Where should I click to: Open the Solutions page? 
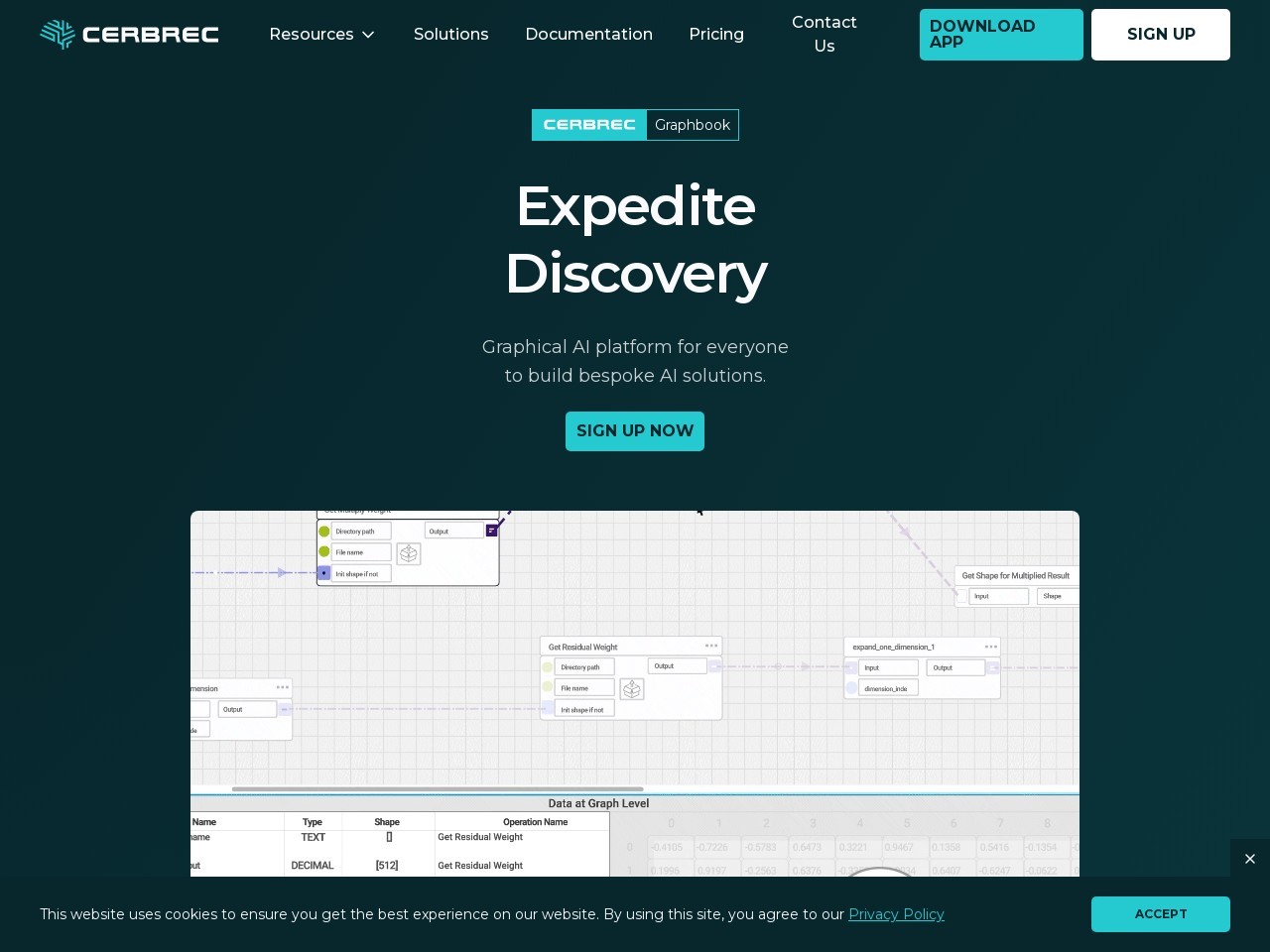click(x=451, y=34)
